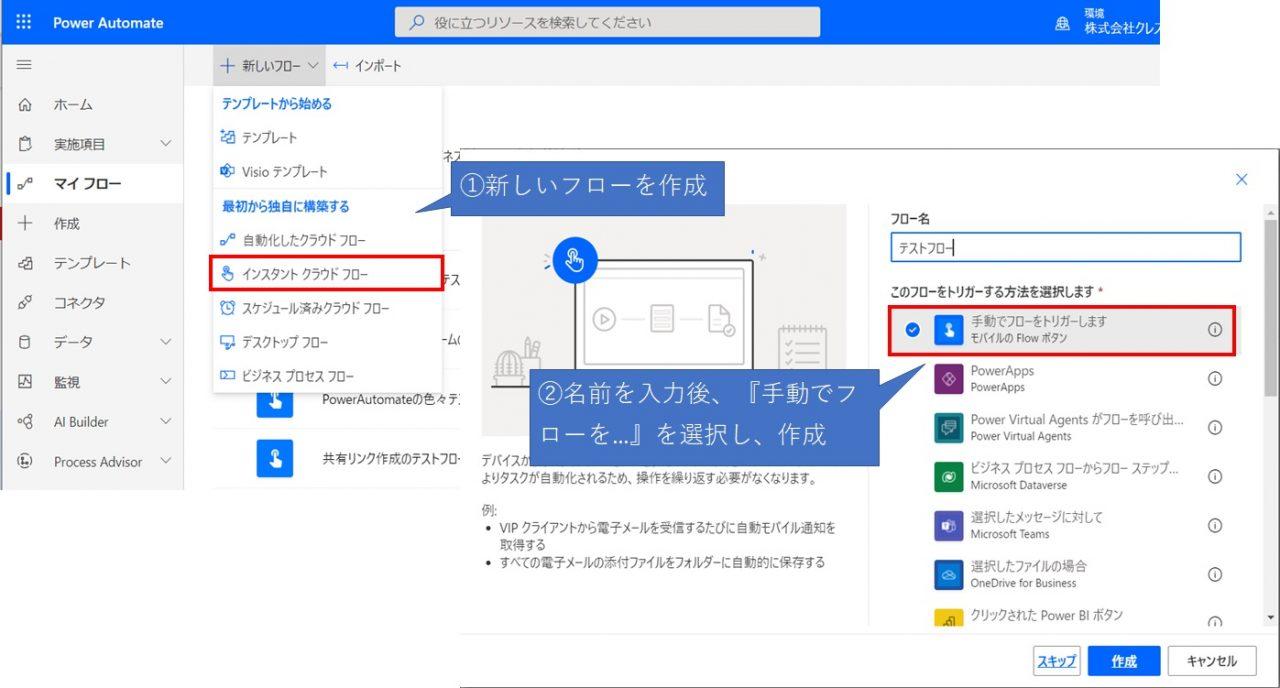The image size is (1280, 688).
Task: Select the 選択したファイルの場合 OneDrive trigger
Action: (1063, 575)
